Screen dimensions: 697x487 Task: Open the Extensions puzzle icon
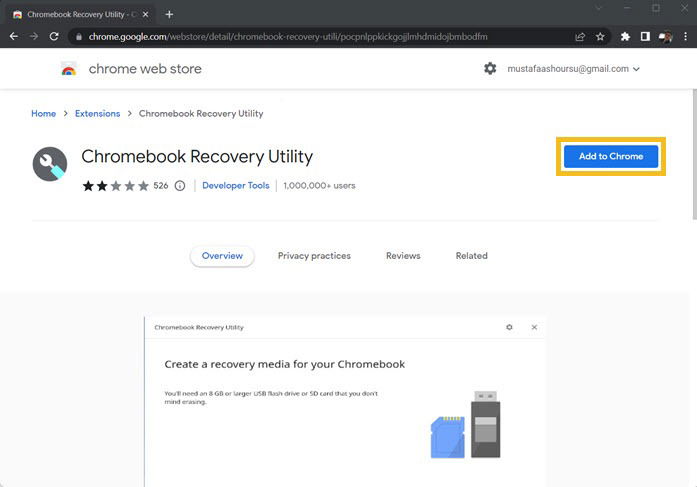coord(625,37)
